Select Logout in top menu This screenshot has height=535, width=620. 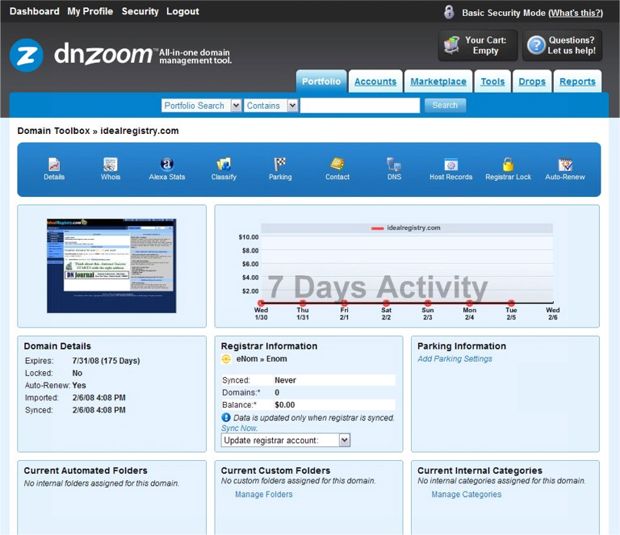(183, 11)
